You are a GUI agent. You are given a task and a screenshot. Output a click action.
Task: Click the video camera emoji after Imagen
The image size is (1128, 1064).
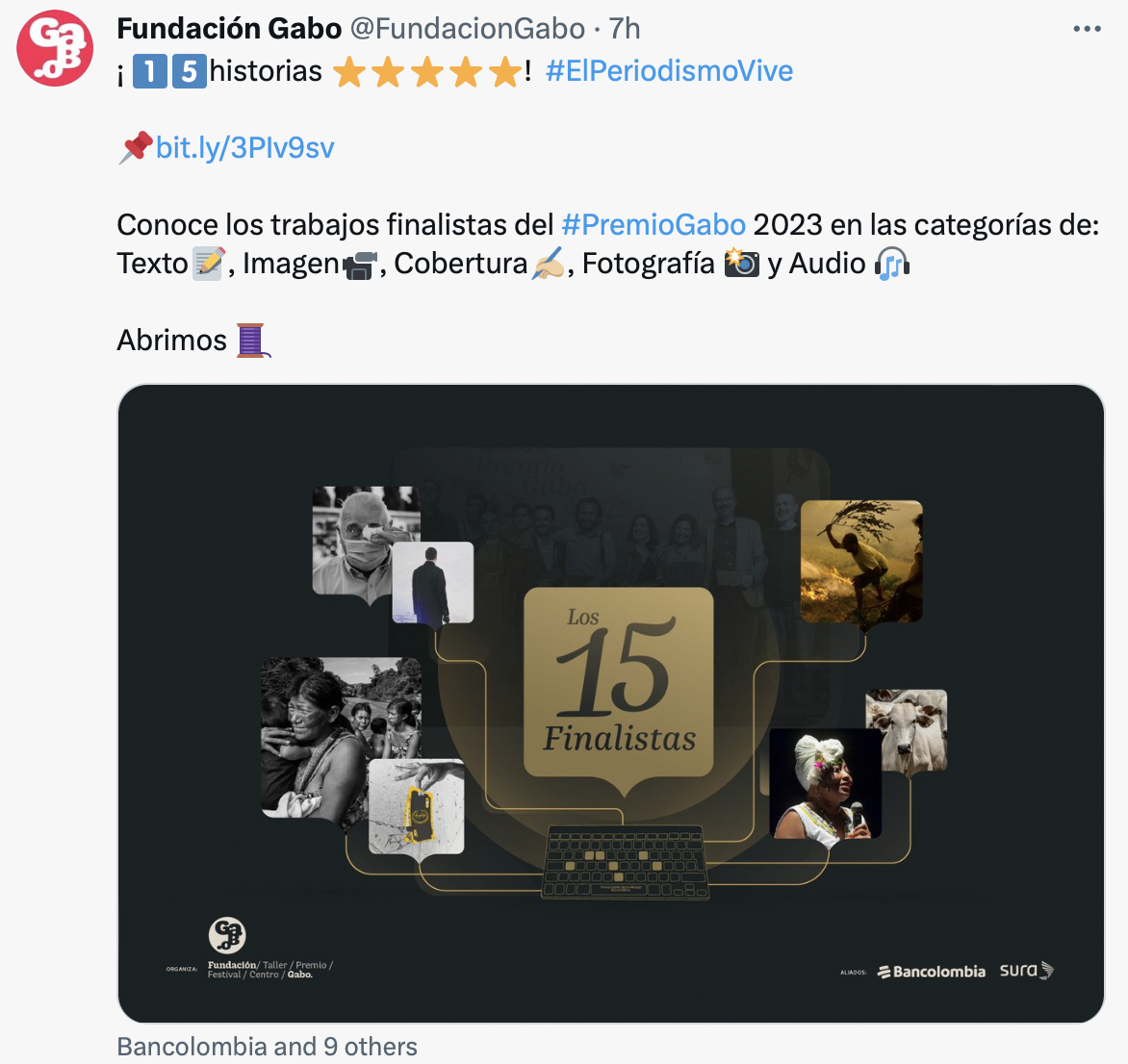[x=360, y=265]
